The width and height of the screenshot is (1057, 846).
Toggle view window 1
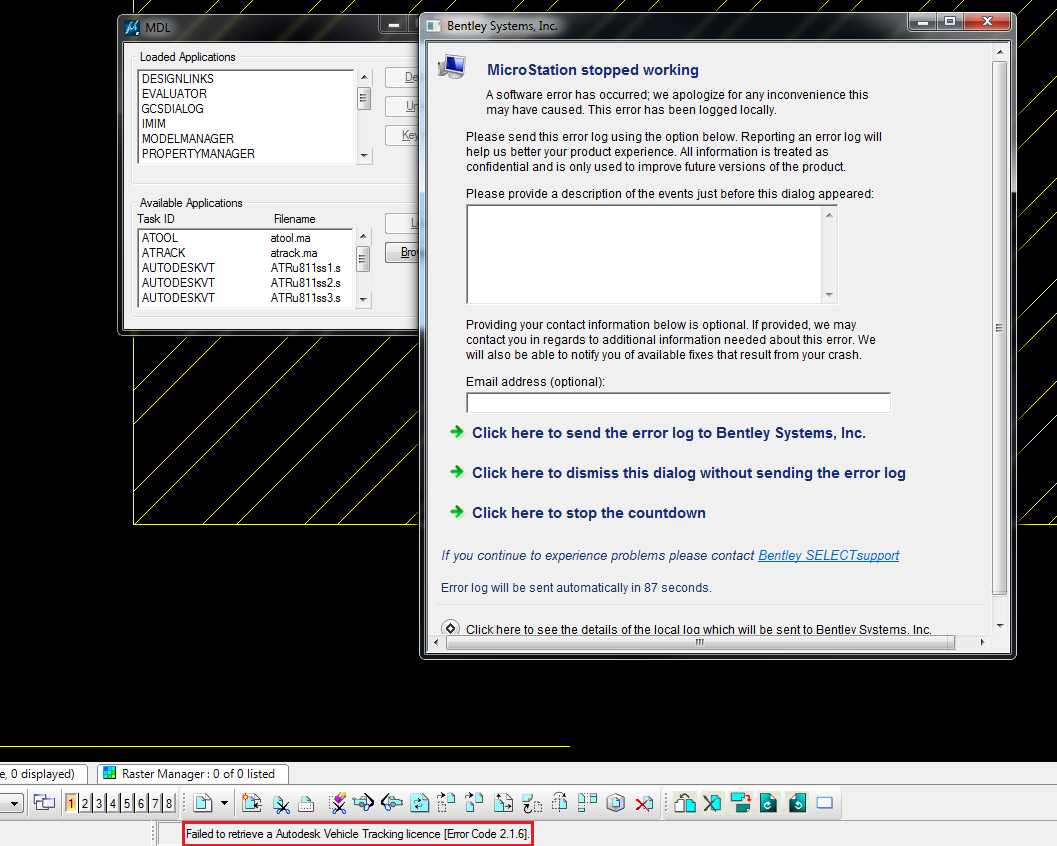point(69,803)
